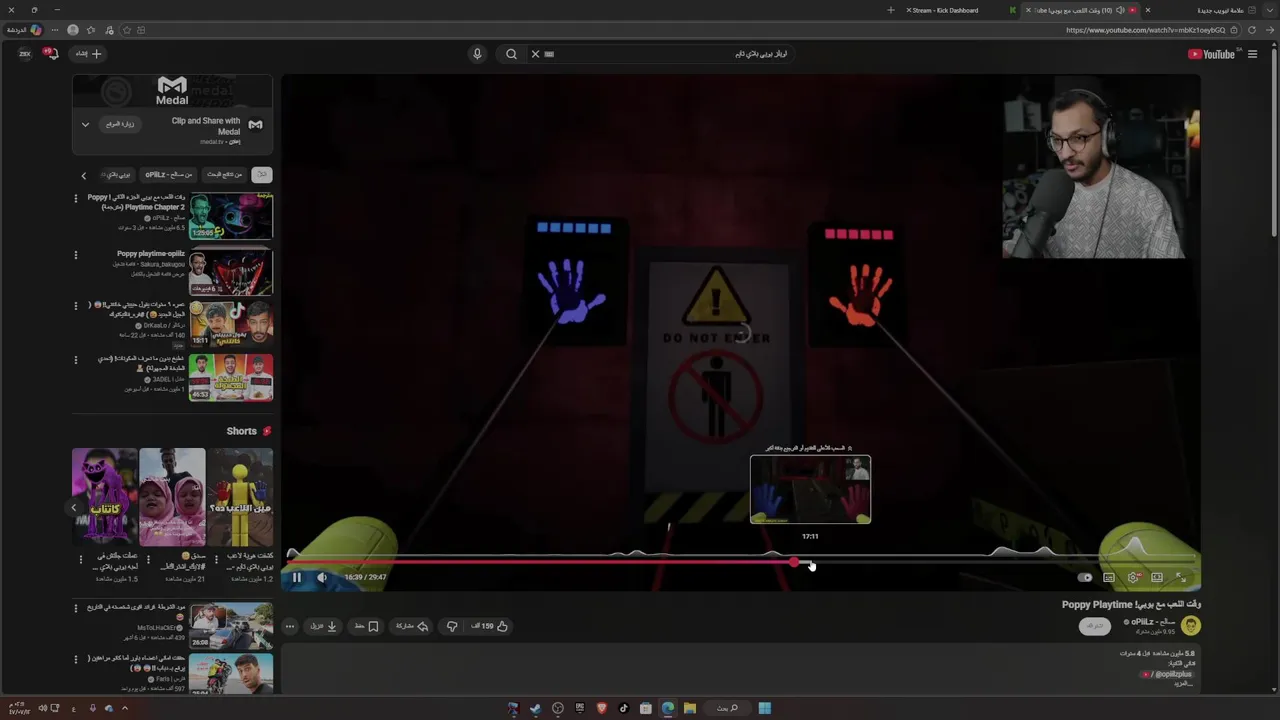Go to next Shorts carousel arrow
1280x720 pixels.
coord(73,508)
